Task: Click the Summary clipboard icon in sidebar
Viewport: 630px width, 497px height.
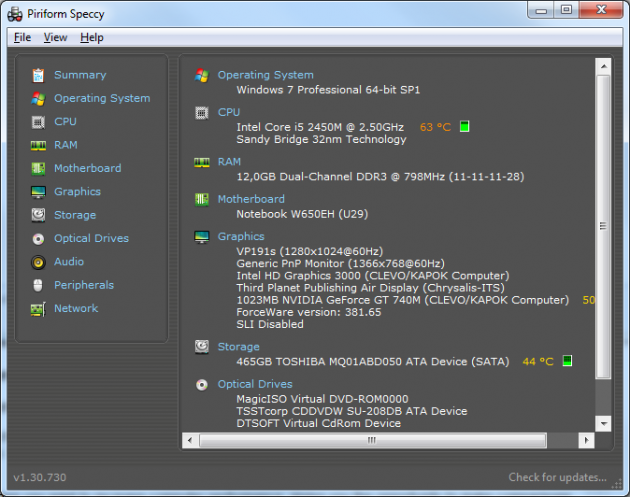Action: (38, 75)
